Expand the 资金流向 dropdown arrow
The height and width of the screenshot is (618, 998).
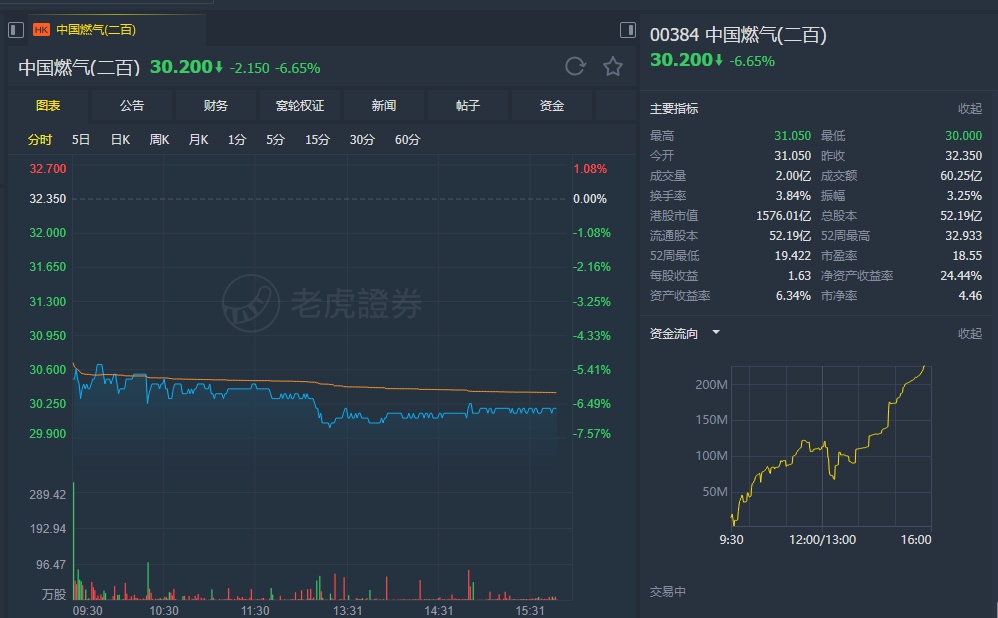point(716,332)
